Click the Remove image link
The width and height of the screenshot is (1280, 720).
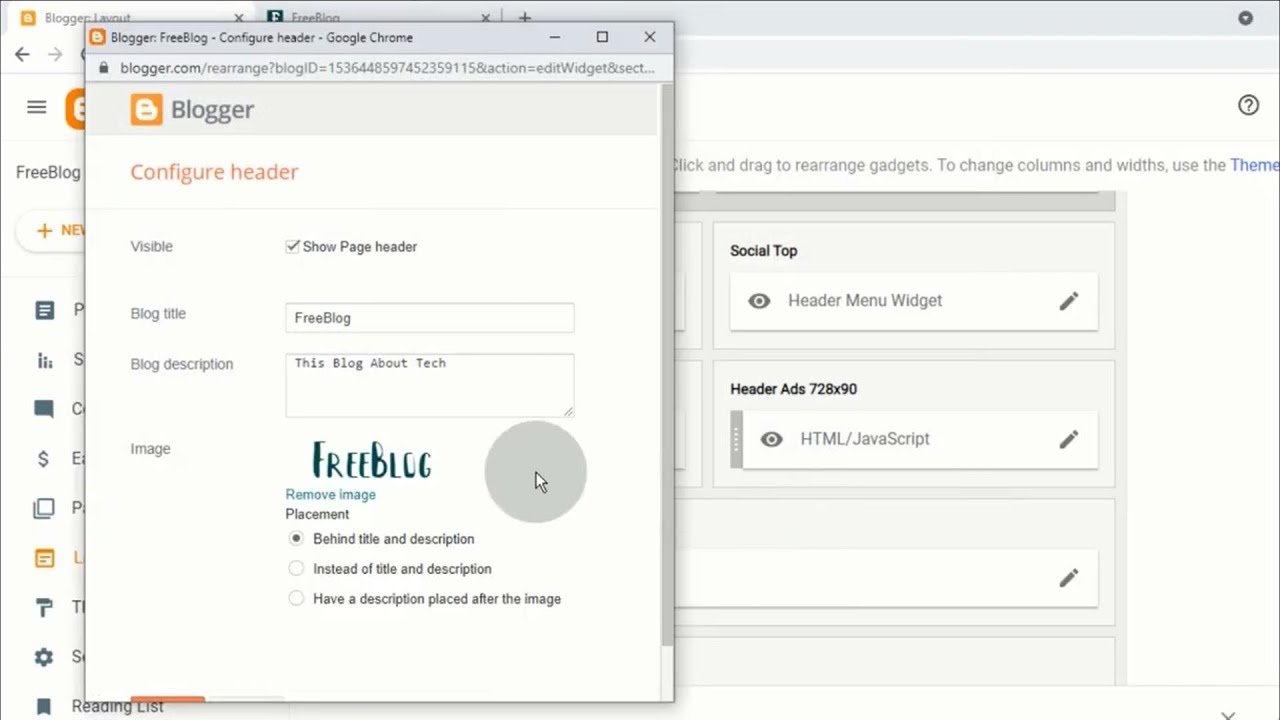pos(331,494)
